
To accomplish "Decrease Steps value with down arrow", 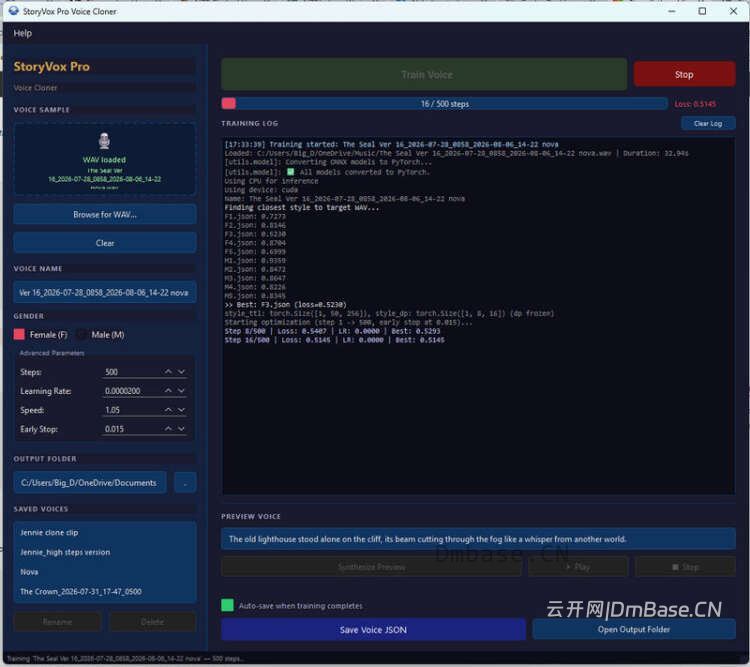I will click(181, 372).
